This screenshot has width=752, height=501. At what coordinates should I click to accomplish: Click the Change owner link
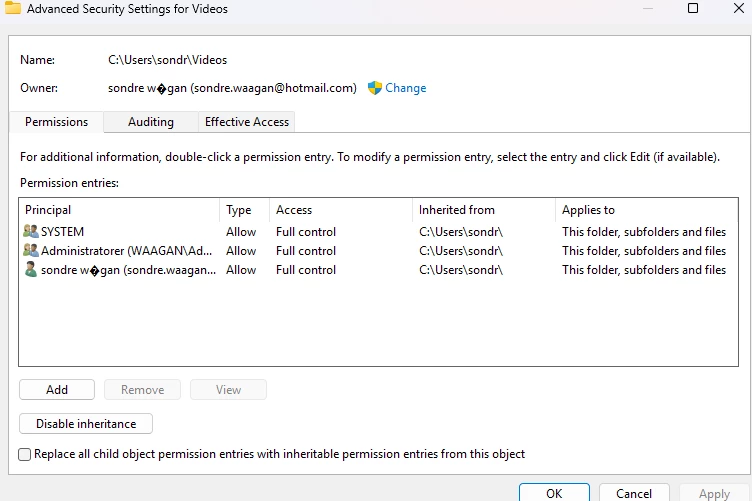click(x=405, y=88)
